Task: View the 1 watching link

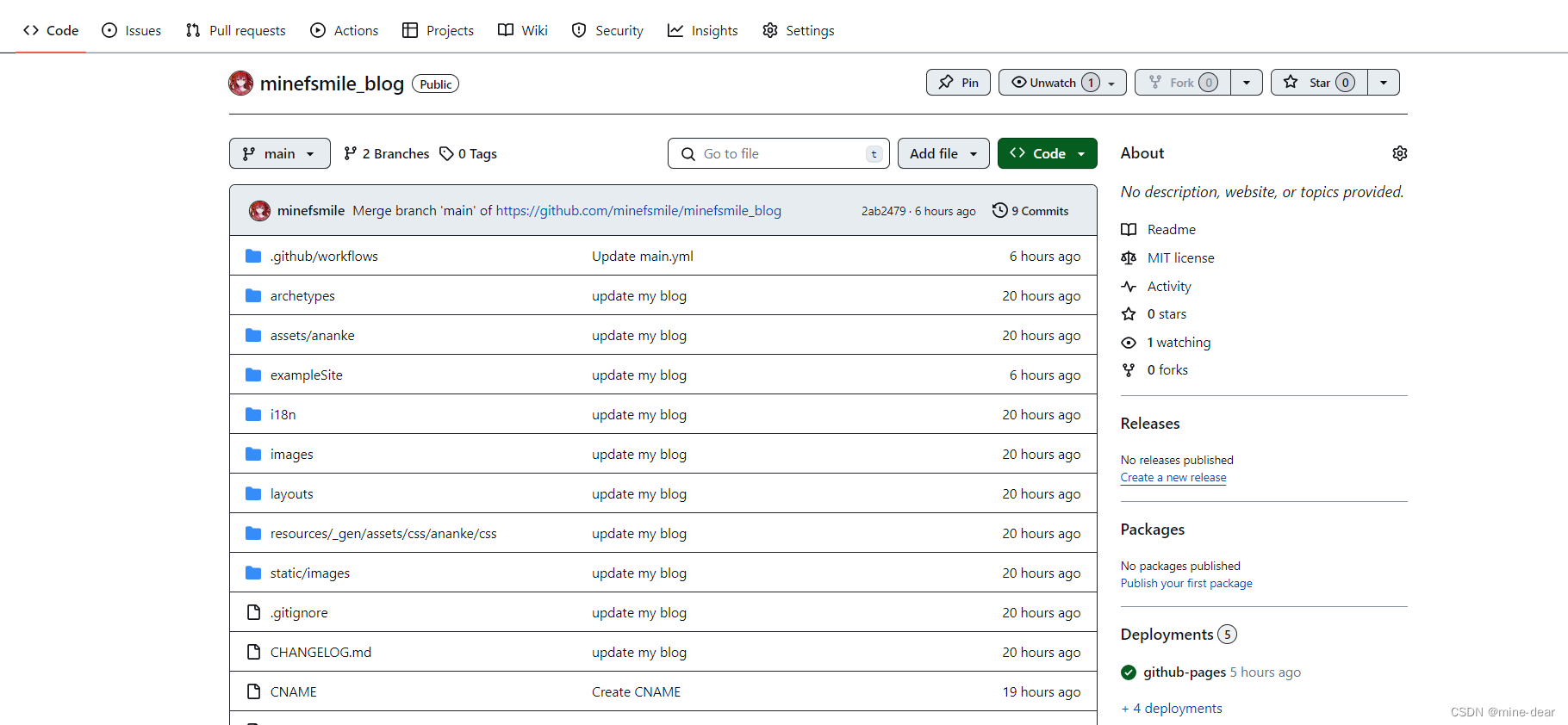Action: point(1166,342)
